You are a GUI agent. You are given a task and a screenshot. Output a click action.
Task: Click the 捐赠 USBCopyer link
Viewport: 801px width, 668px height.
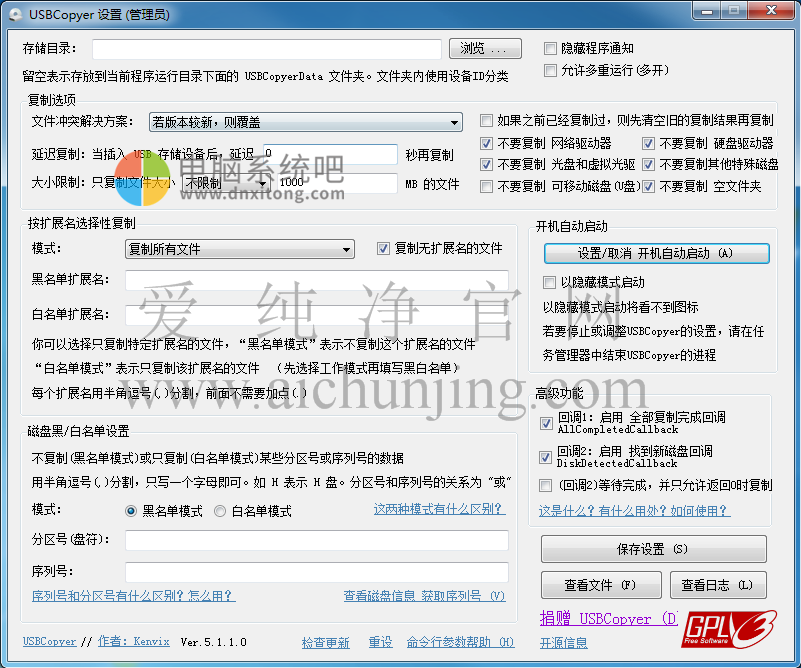click(x=608, y=619)
